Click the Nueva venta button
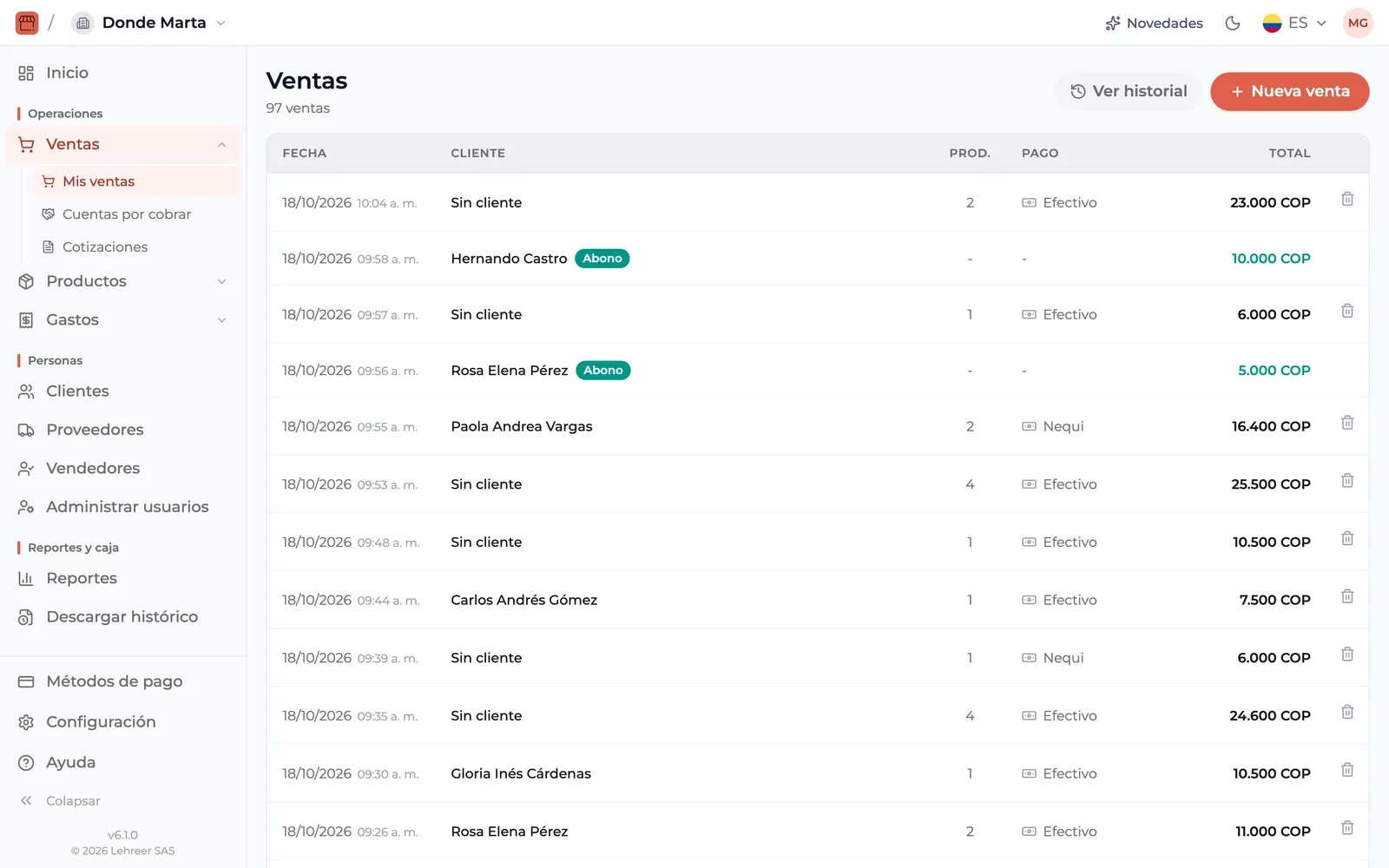The width and height of the screenshot is (1389, 868). point(1289,91)
